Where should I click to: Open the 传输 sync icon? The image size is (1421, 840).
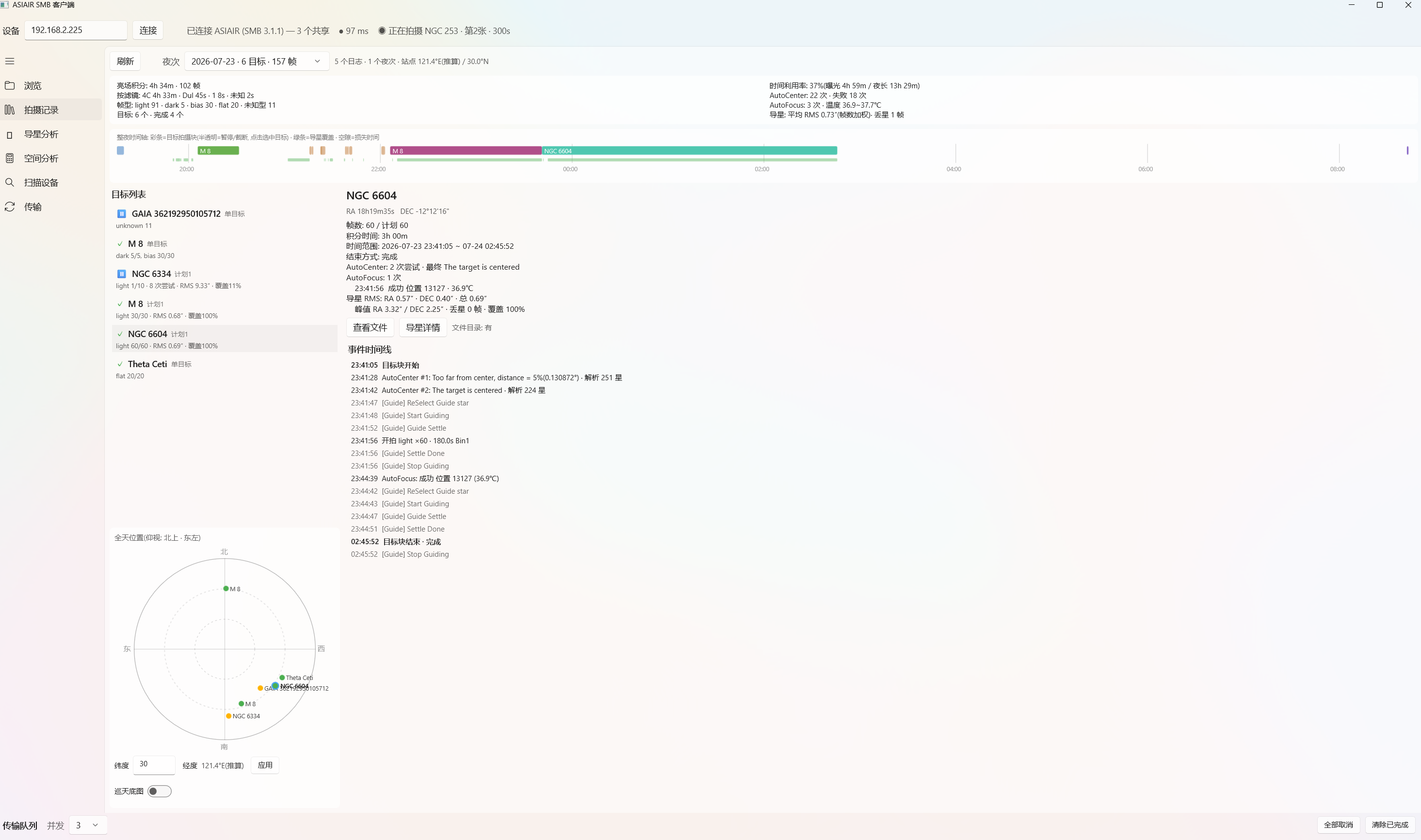10,207
